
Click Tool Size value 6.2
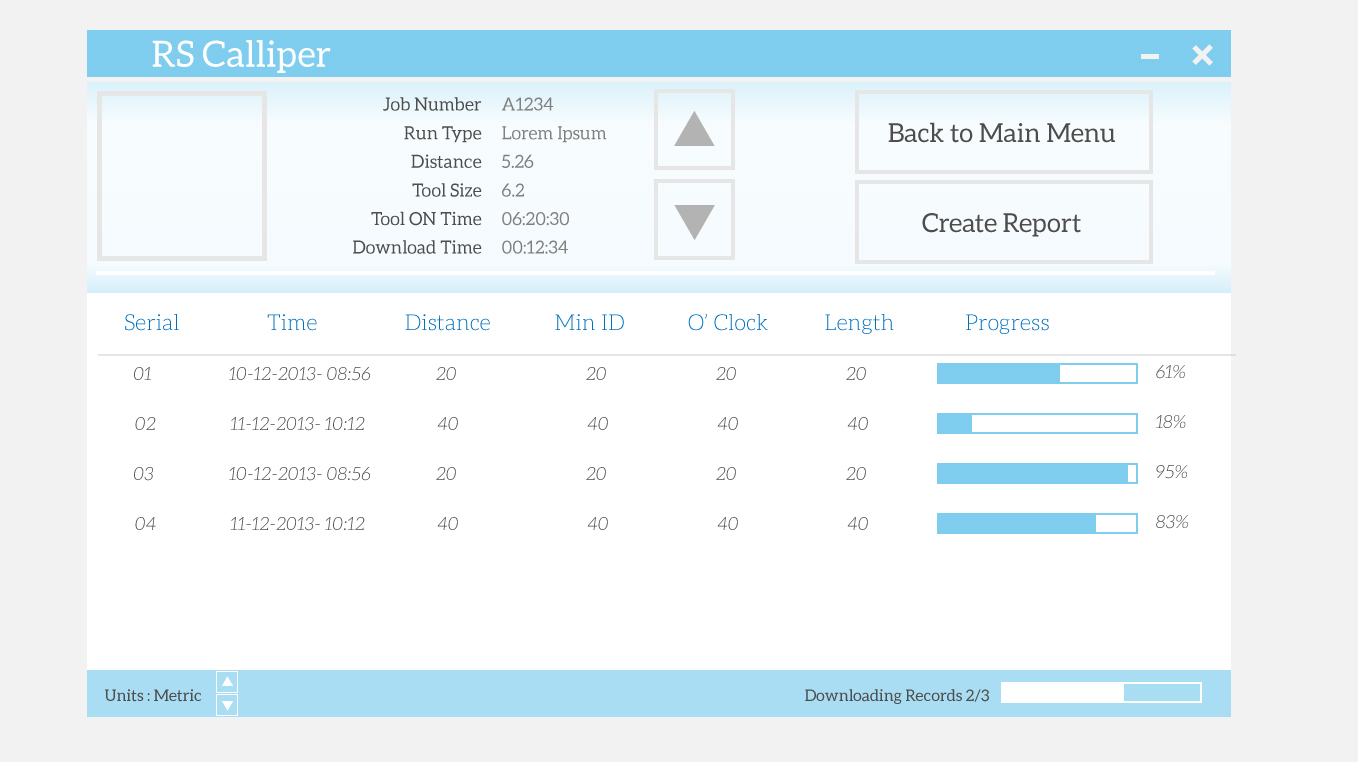click(x=513, y=190)
